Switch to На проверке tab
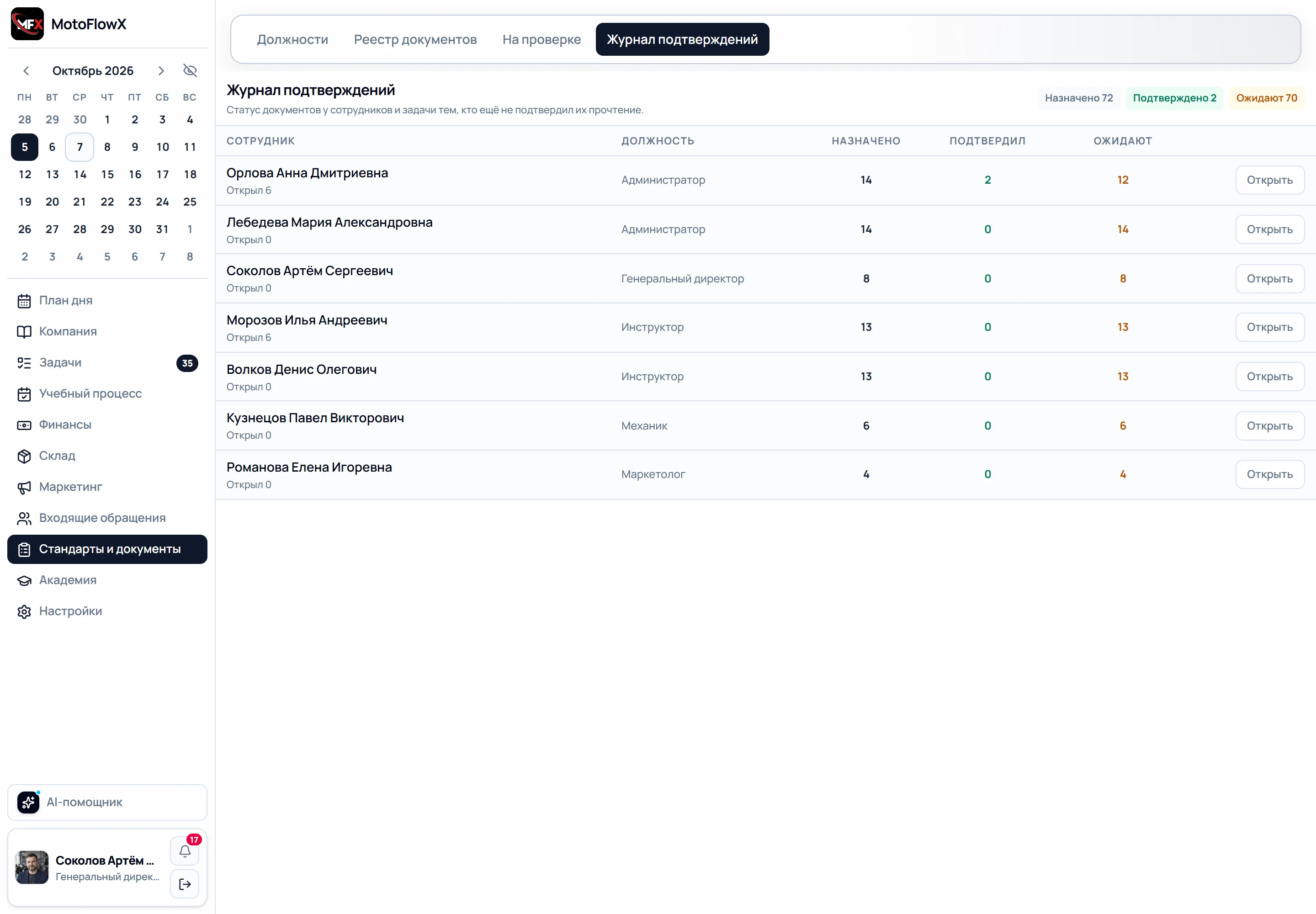1316x914 pixels. tap(542, 39)
